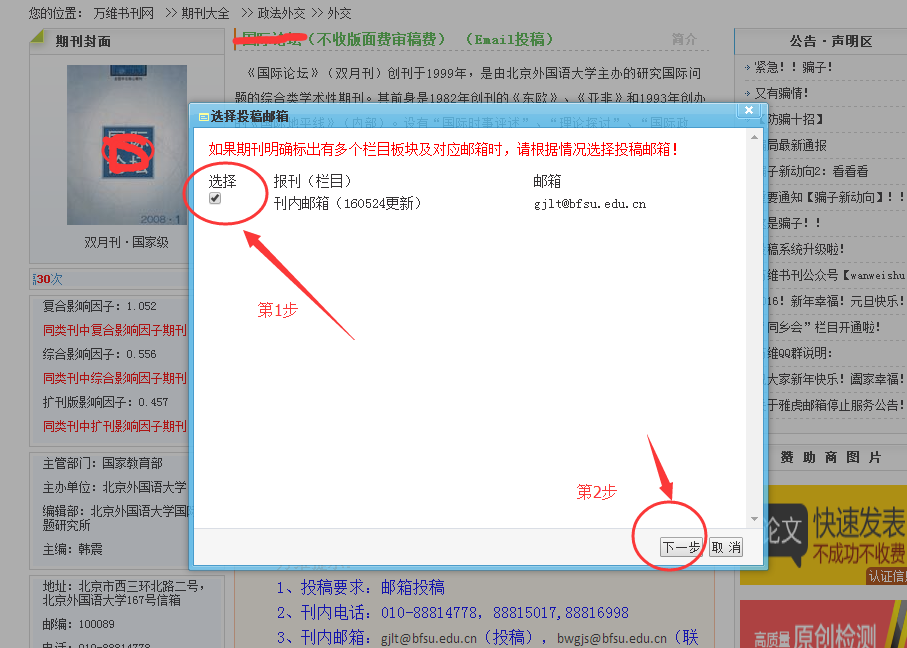Viewport: 907px width, 648px height.
Task: Open announcement 骗子新动向2：看看看
Action: 818,171
